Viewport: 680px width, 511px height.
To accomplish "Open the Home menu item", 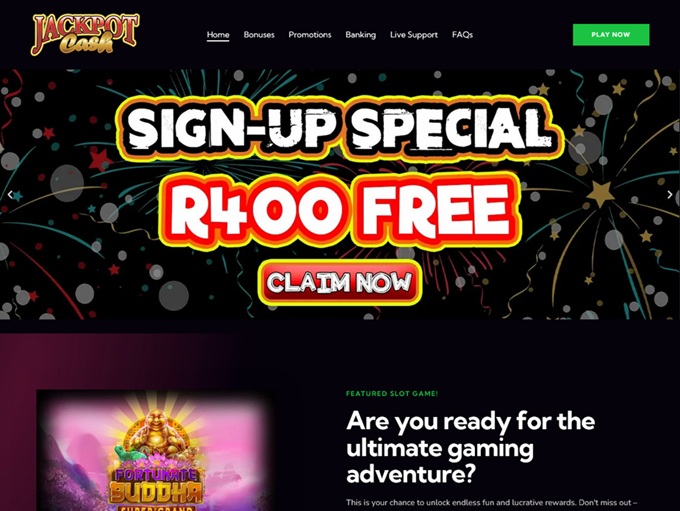I will coord(218,35).
